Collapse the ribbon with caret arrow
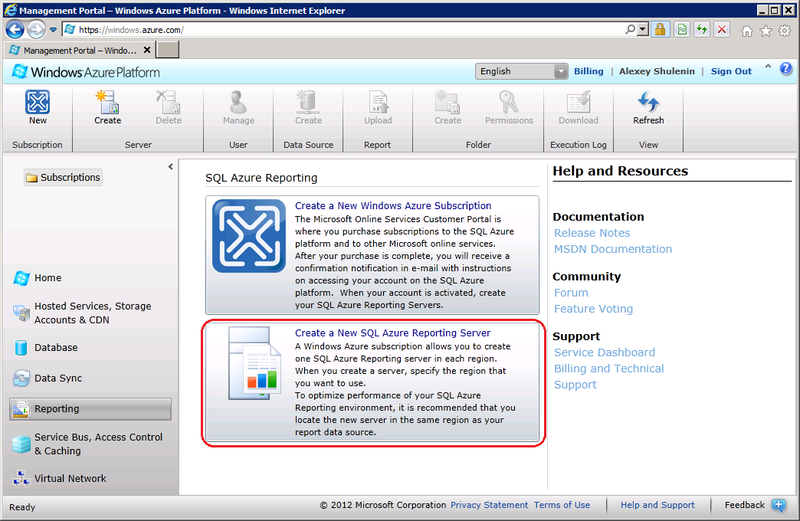Viewport: 800px width, 521px height. [768, 67]
